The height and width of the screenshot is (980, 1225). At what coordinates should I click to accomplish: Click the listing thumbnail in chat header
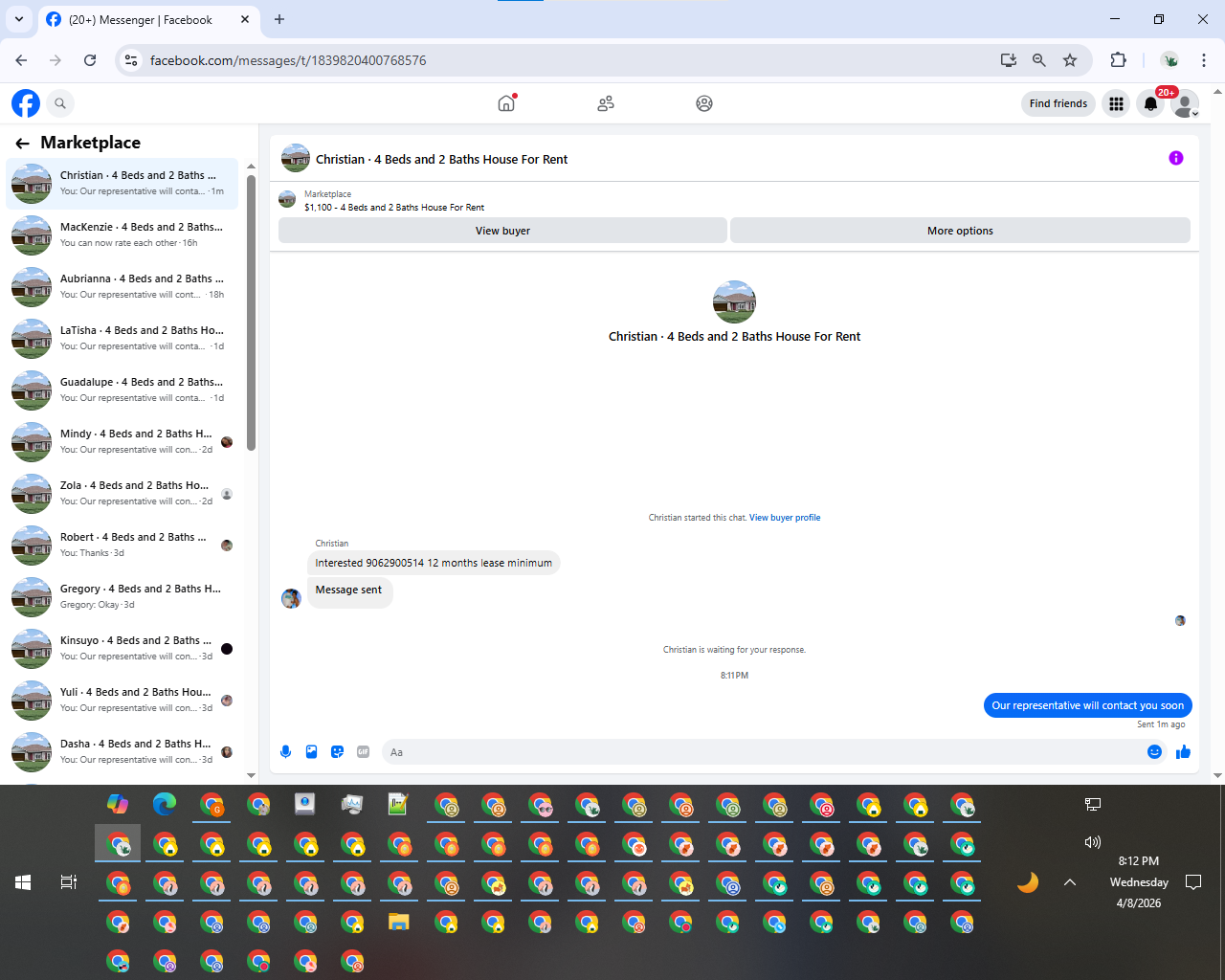point(296,159)
